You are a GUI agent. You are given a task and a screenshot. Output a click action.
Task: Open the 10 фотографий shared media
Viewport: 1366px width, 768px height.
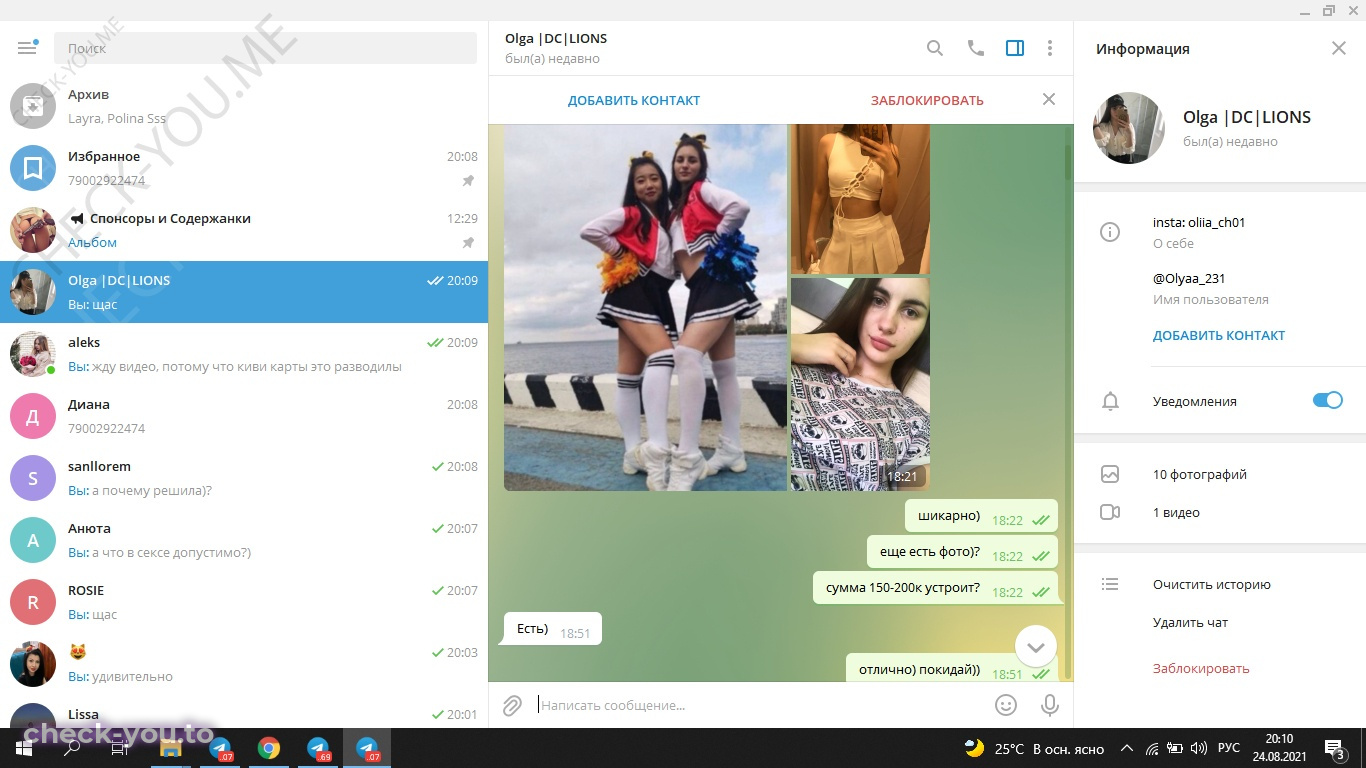[x=1200, y=474]
